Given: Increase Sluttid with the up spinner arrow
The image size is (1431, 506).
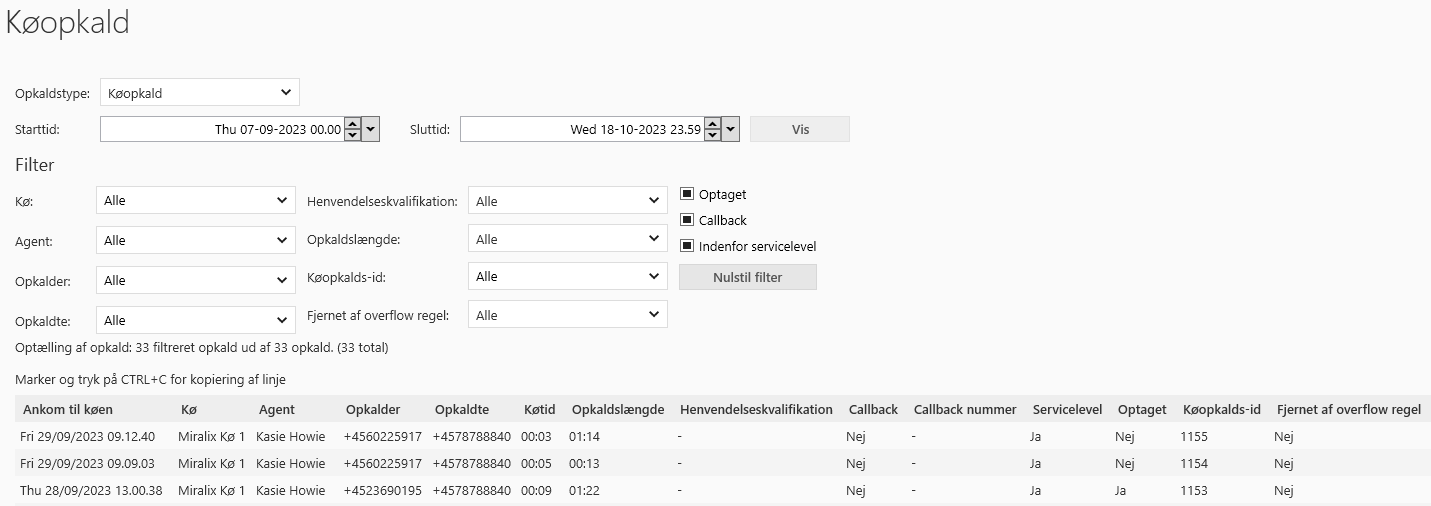Looking at the screenshot, I should pos(711,124).
